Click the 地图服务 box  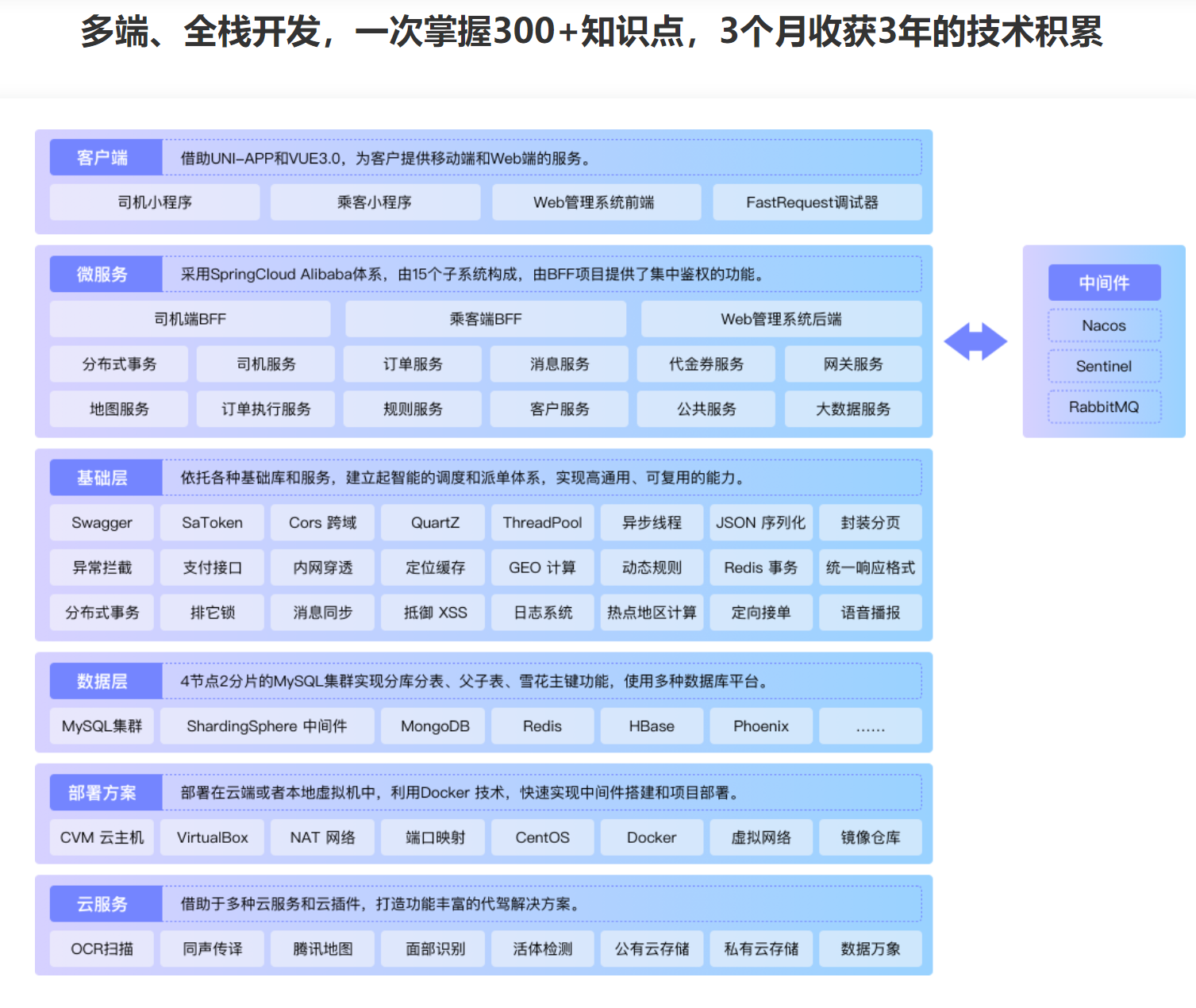pyautogui.click(x=119, y=409)
